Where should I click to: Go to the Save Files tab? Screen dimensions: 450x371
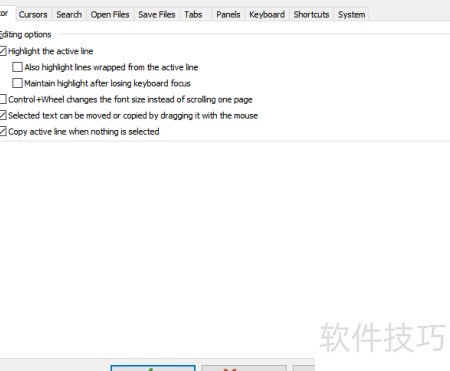coord(157,15)
